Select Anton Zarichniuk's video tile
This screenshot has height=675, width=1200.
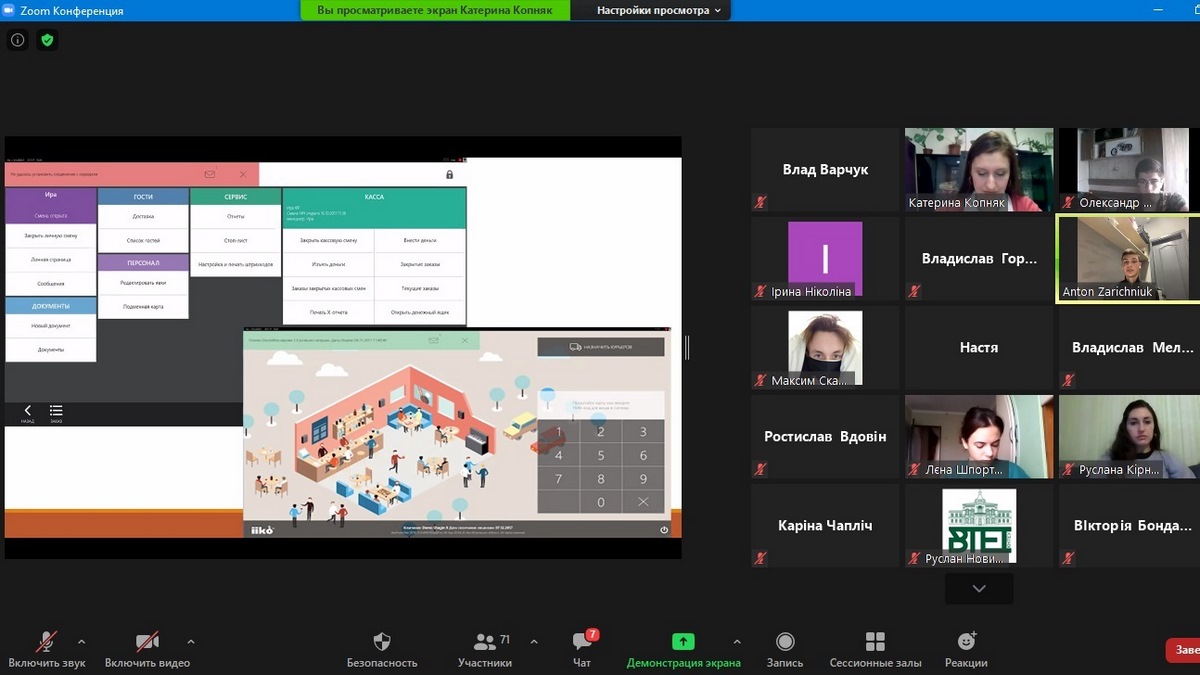1128,258
